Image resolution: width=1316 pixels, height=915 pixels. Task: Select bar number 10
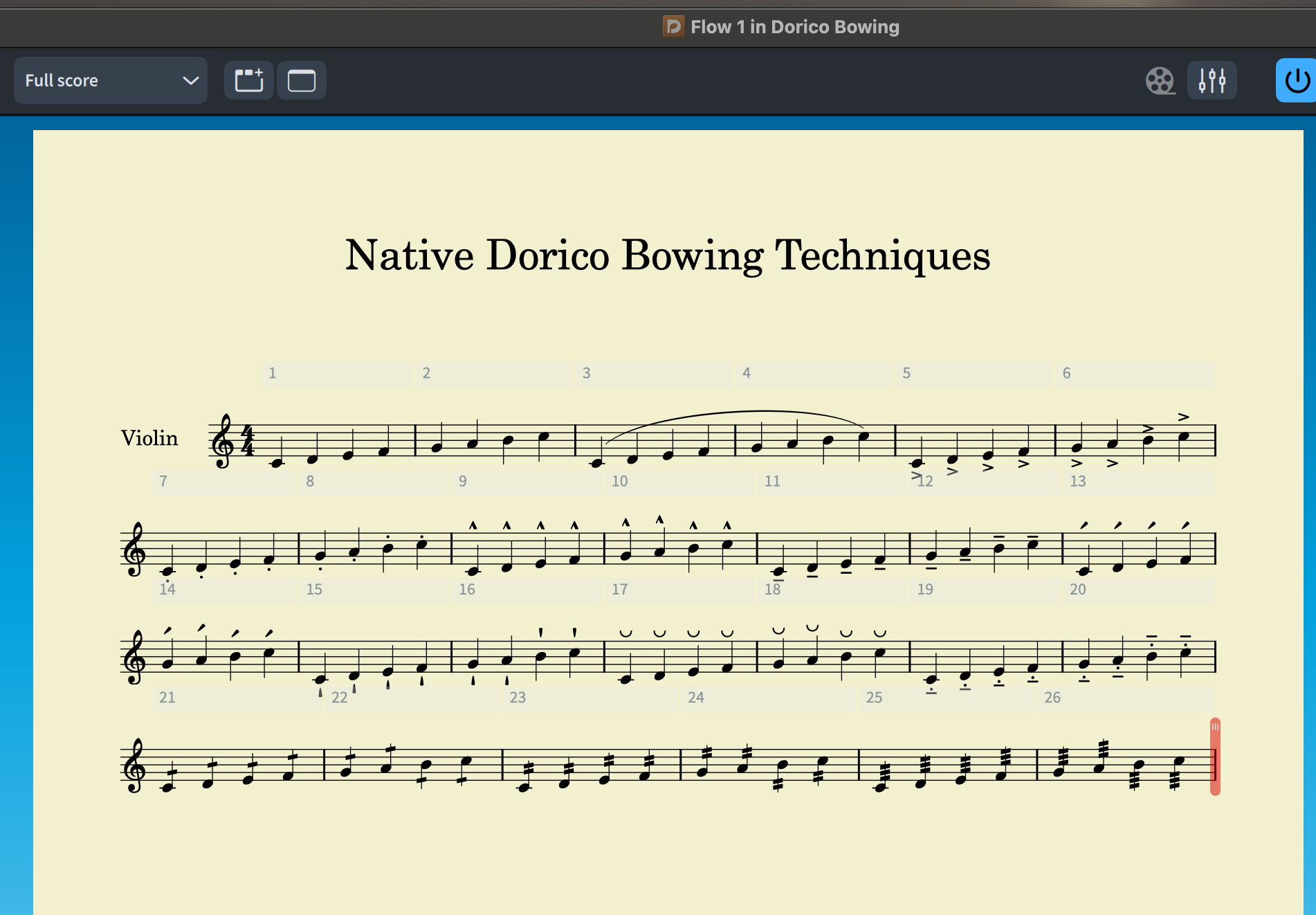pos(620,481)
